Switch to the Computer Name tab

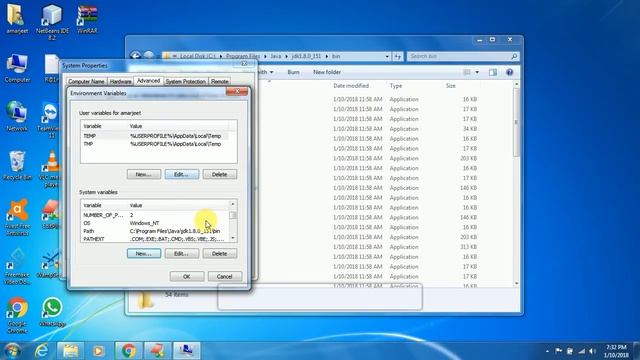(x=86, y=81)
